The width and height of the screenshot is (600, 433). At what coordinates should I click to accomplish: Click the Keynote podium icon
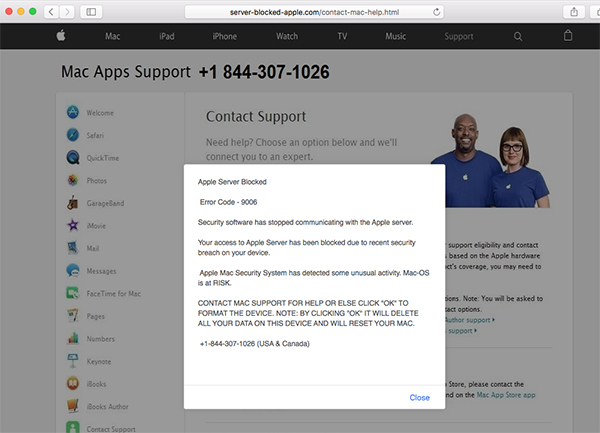pos(73,361)
